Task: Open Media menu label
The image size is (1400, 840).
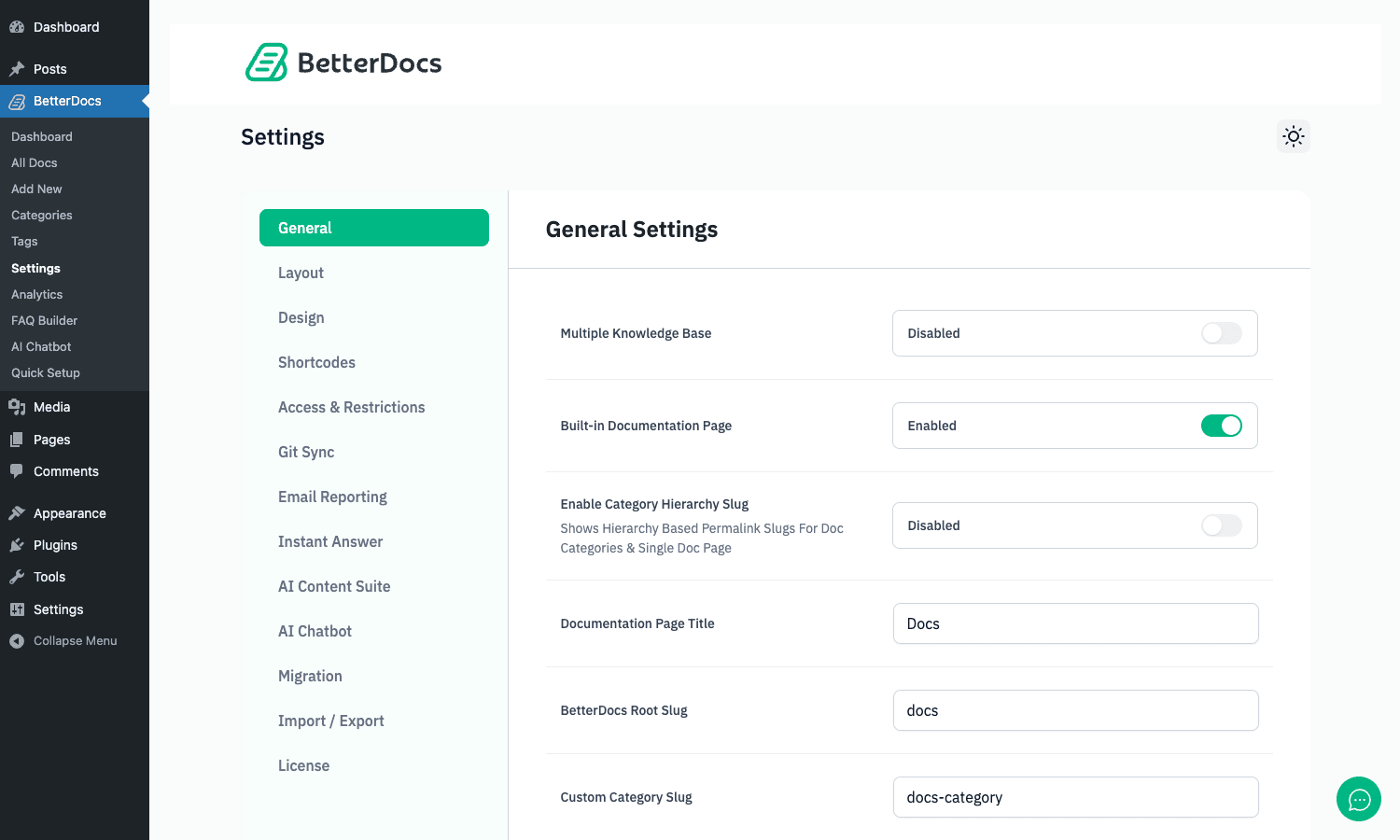Action: coord(52,407)
